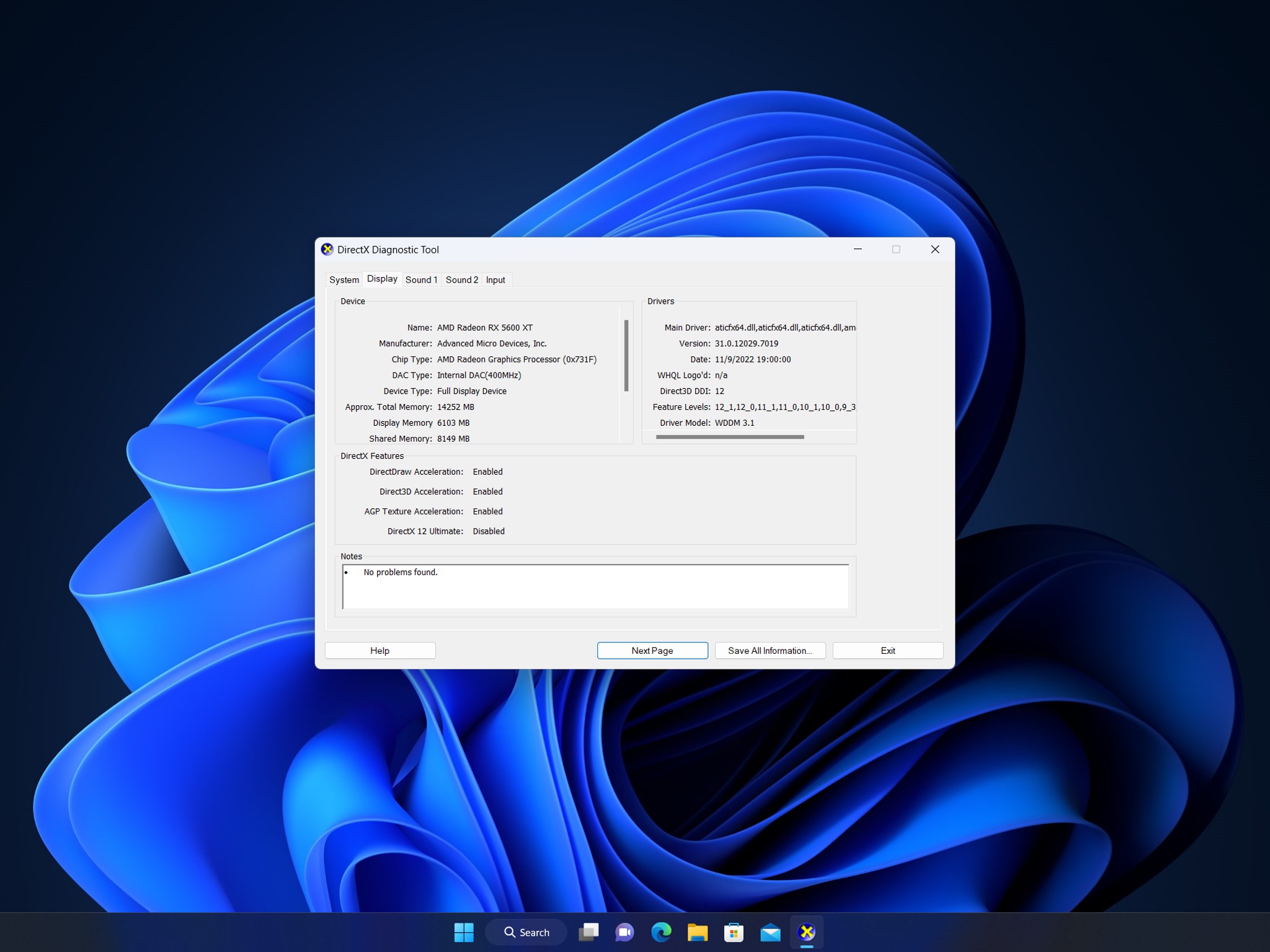Click driver date '11/9/2022 19:00:00'
Viewport: 1270px width, 952px height.
pyautogui.click(x=753, y=359)
